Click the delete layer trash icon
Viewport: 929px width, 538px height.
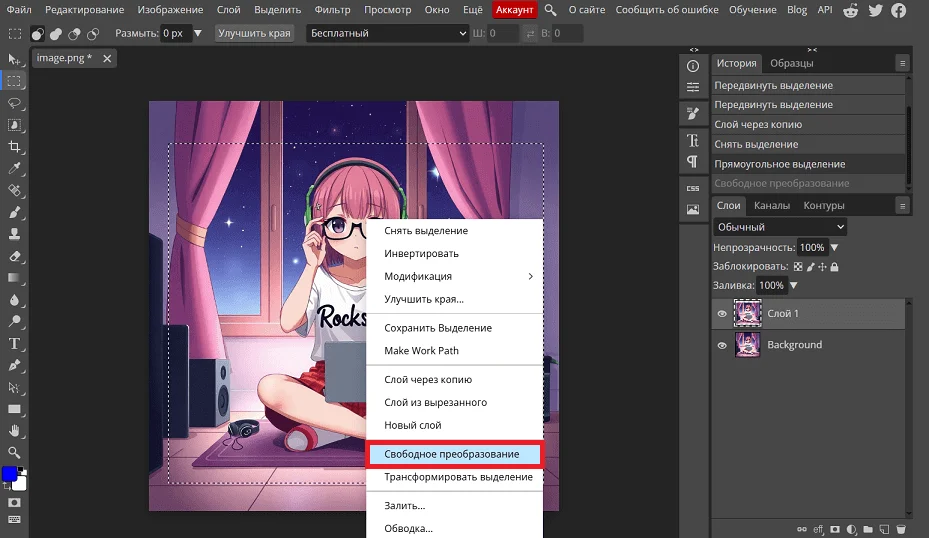[x=900, y=529]
